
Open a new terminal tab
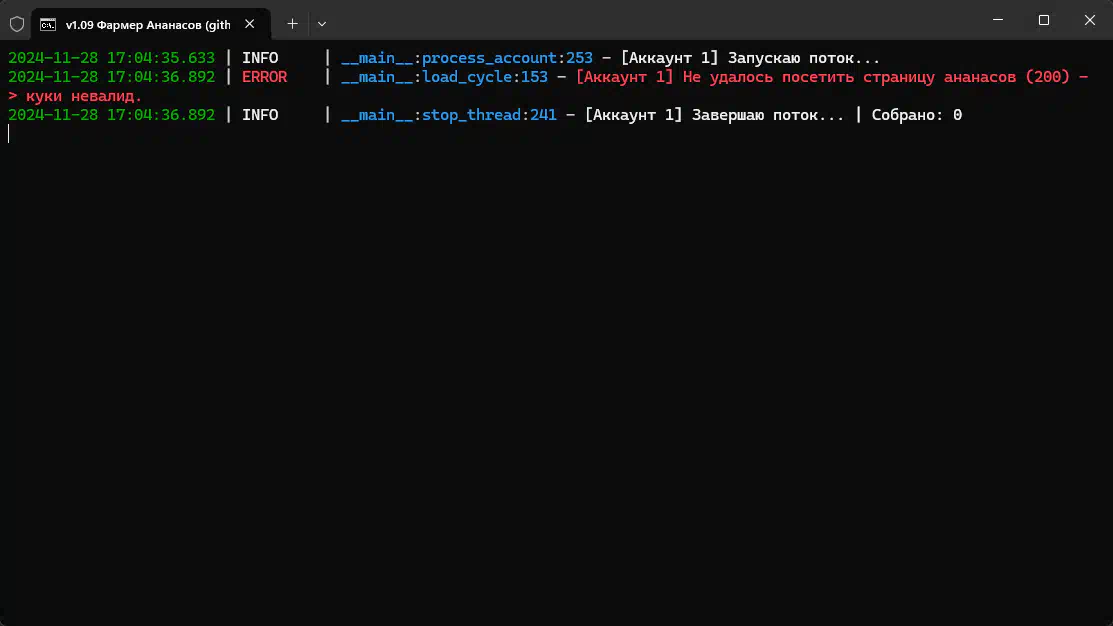pos(292,24)
